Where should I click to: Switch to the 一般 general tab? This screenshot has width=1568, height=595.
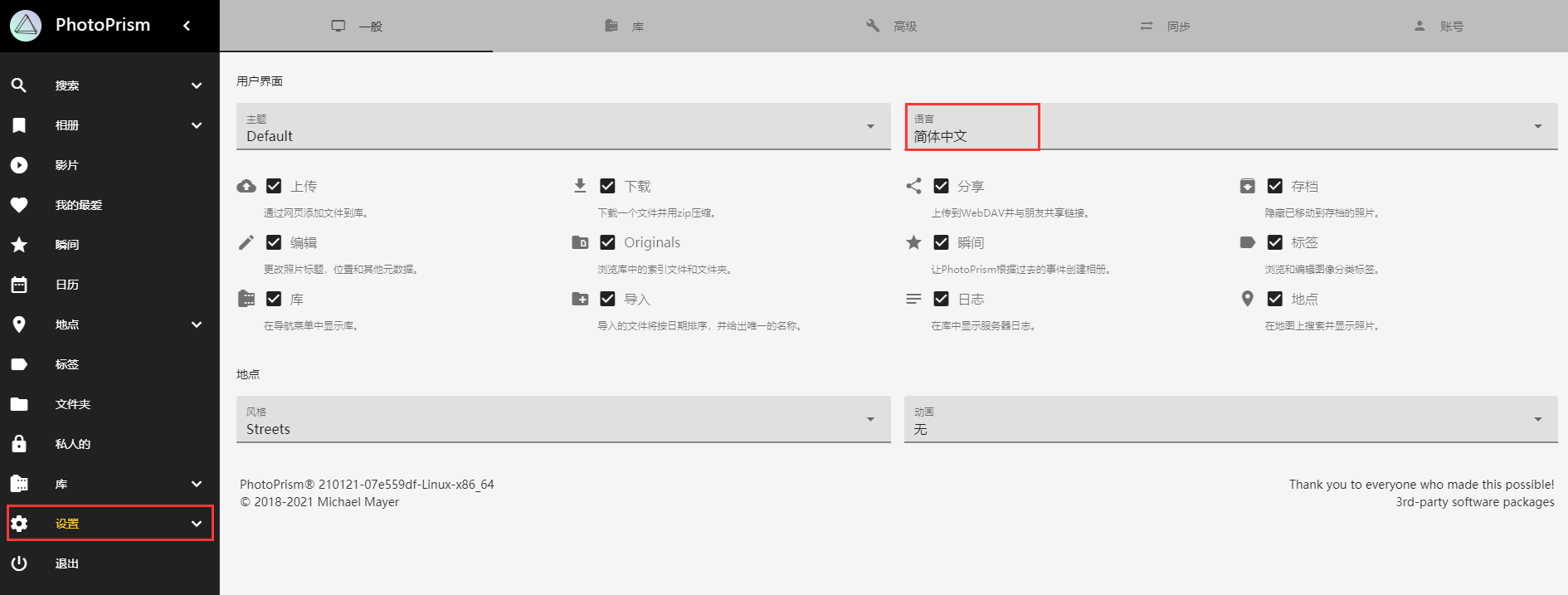pyautogui.click(x=356, y=26)
